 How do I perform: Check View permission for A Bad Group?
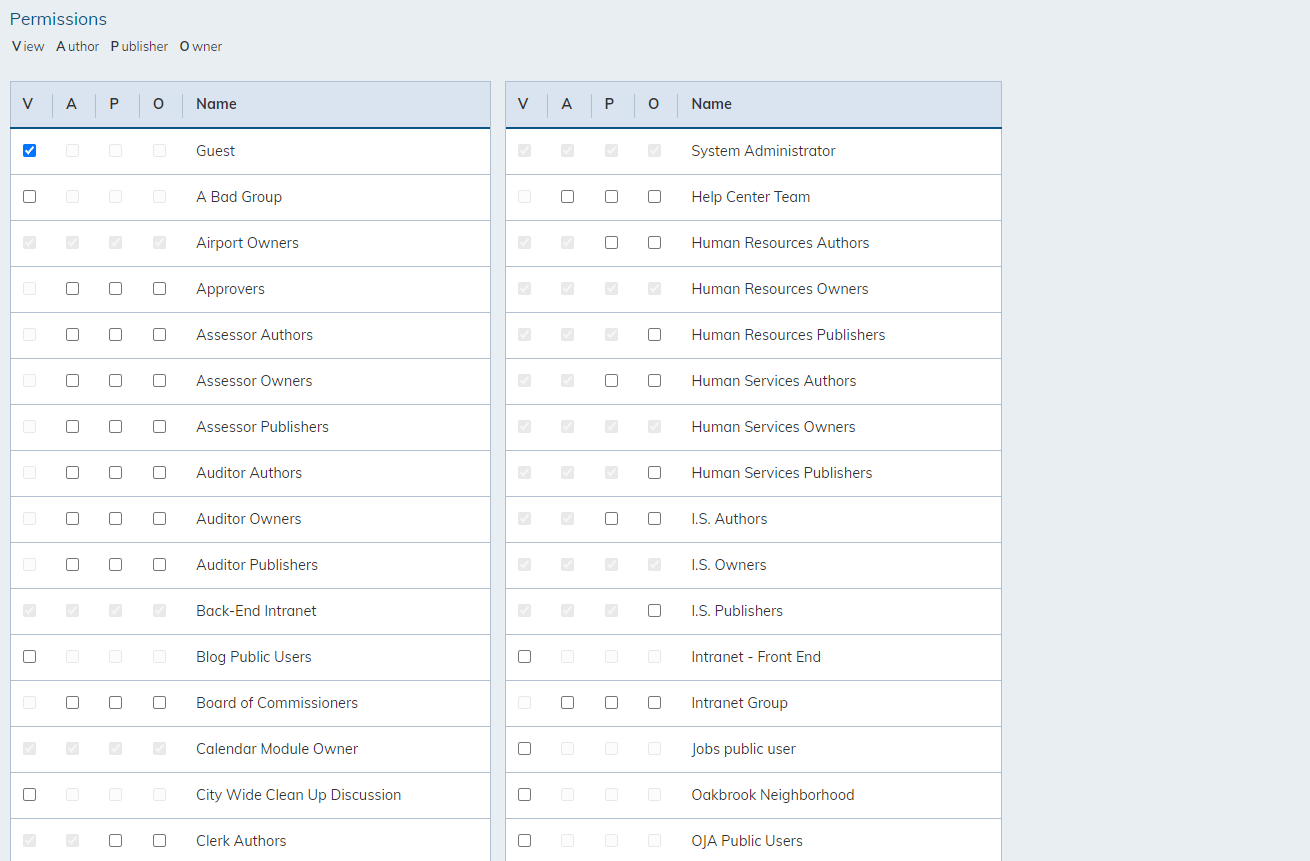click(29, 197)
